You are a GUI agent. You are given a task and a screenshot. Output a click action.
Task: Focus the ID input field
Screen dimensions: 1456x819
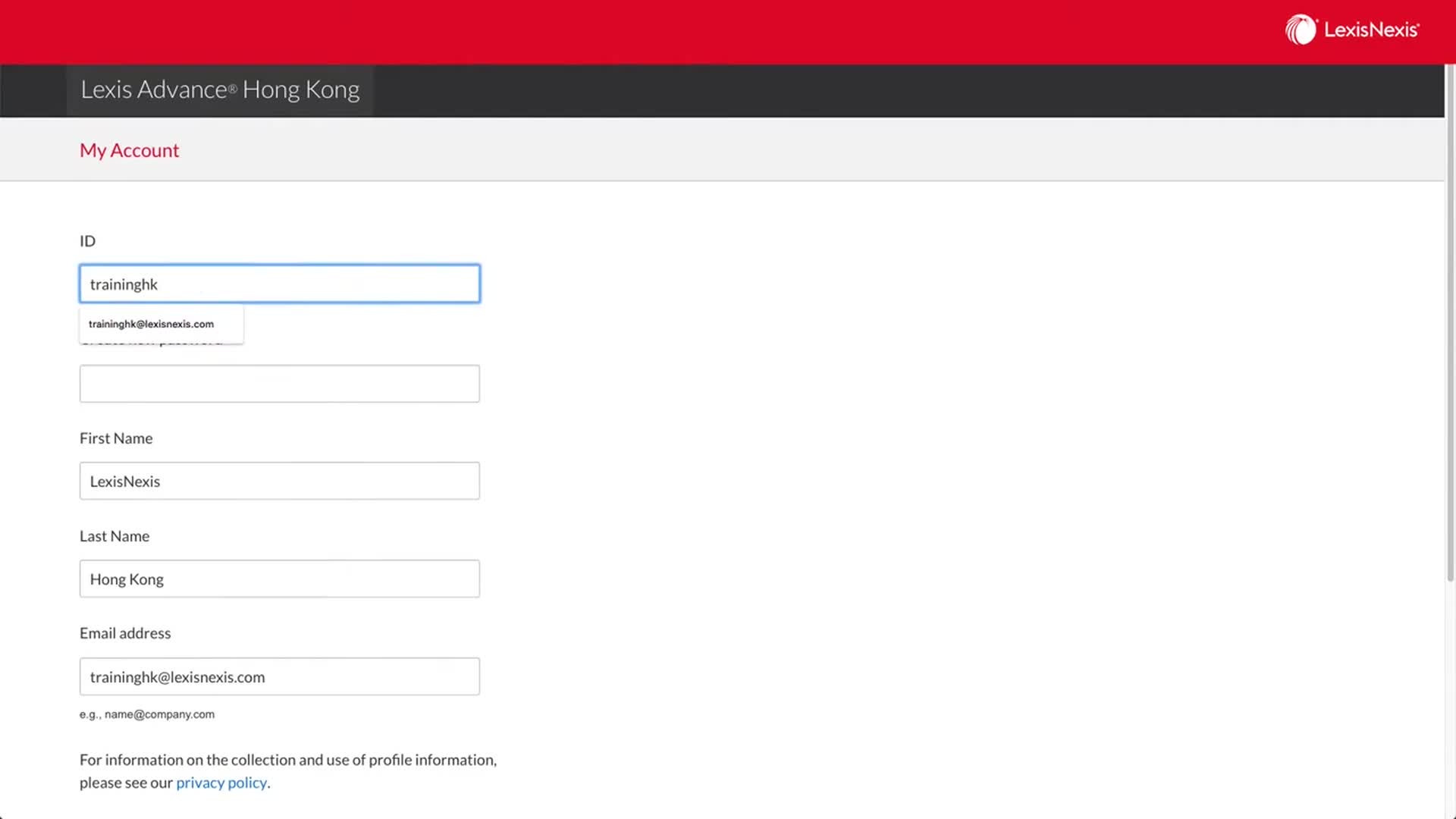pos(280,284)
